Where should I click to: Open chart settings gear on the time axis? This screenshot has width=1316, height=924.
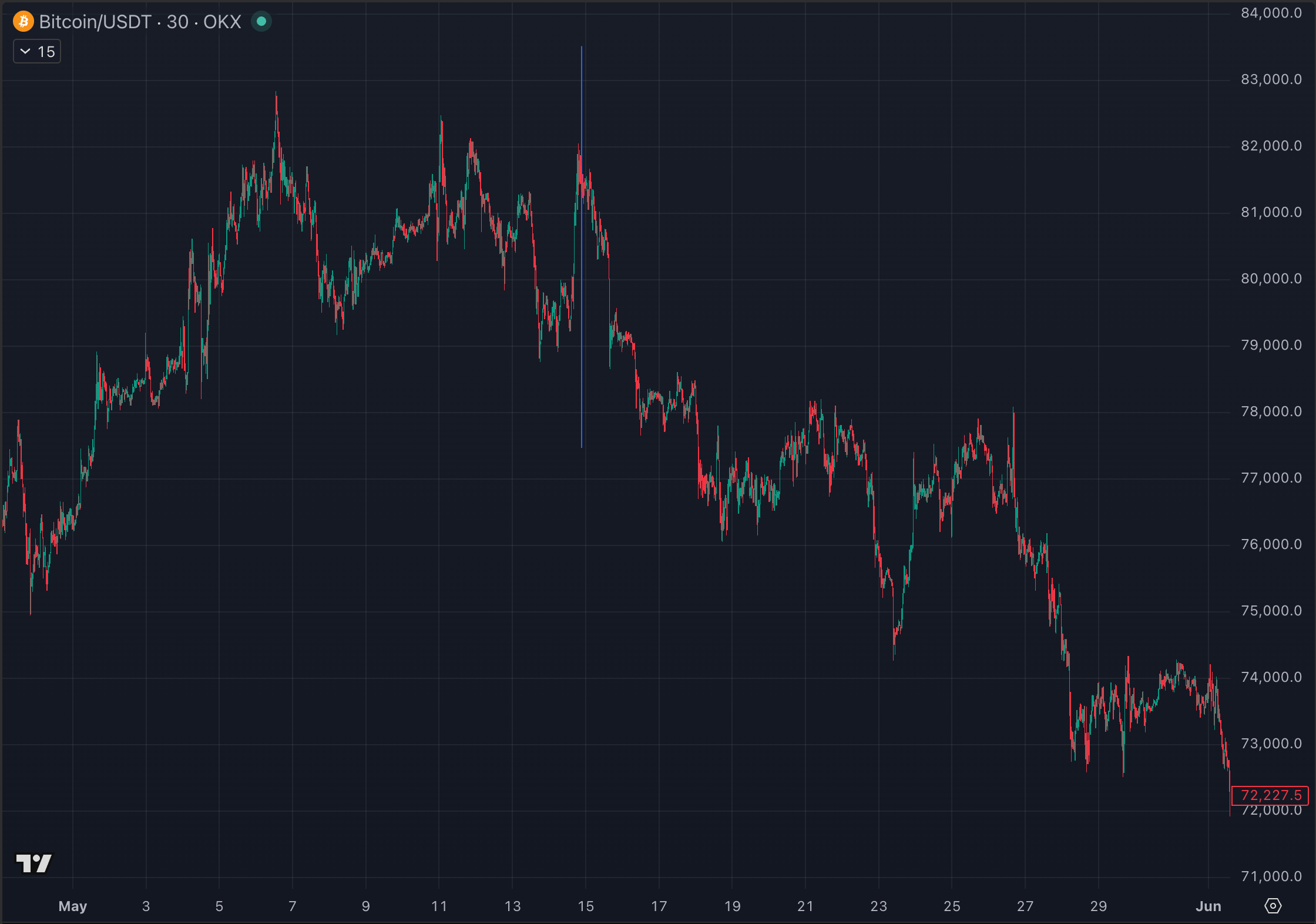click(x=1273, y=906)
